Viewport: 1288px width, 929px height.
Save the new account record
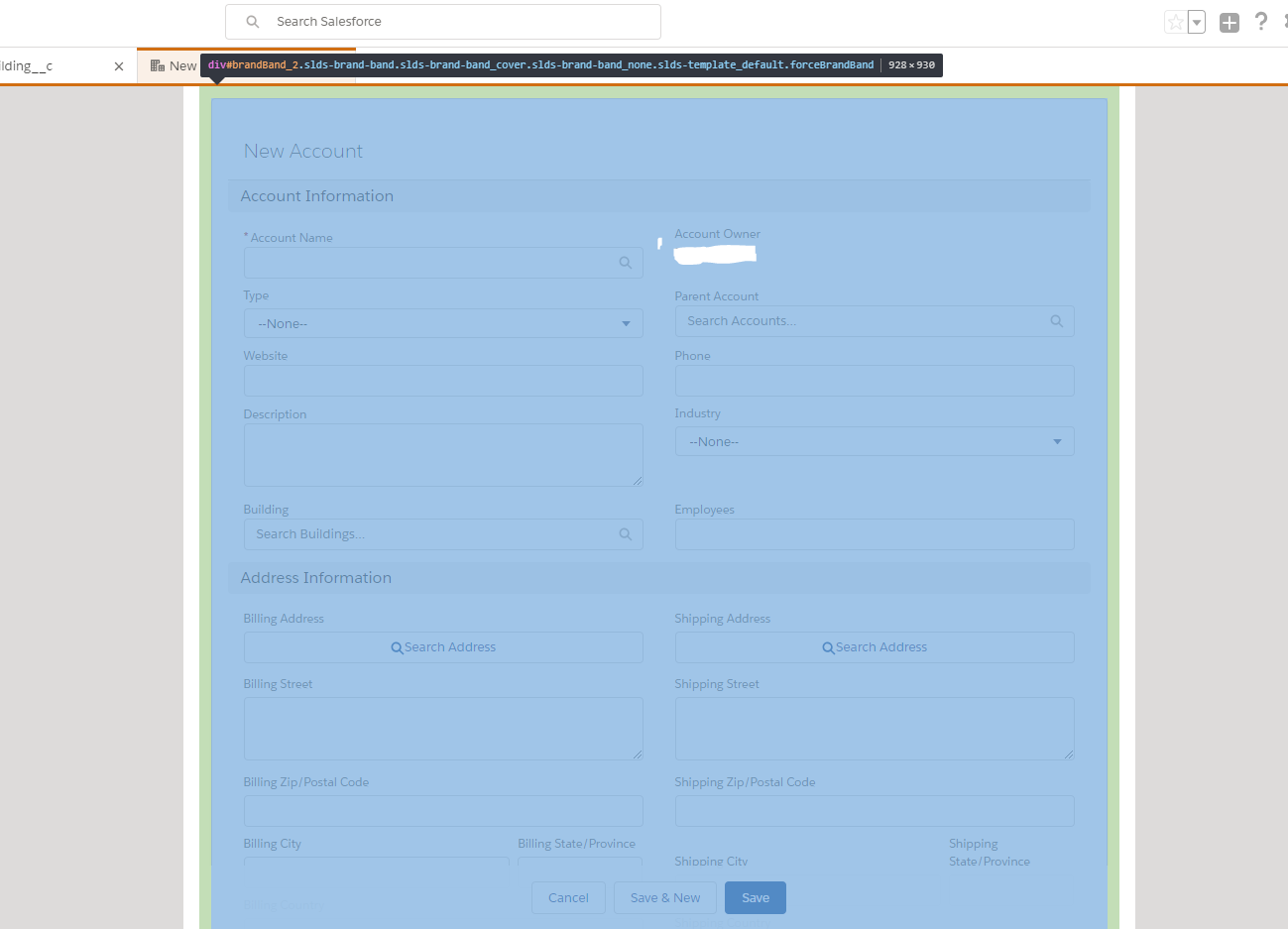(x=755, y=897)
